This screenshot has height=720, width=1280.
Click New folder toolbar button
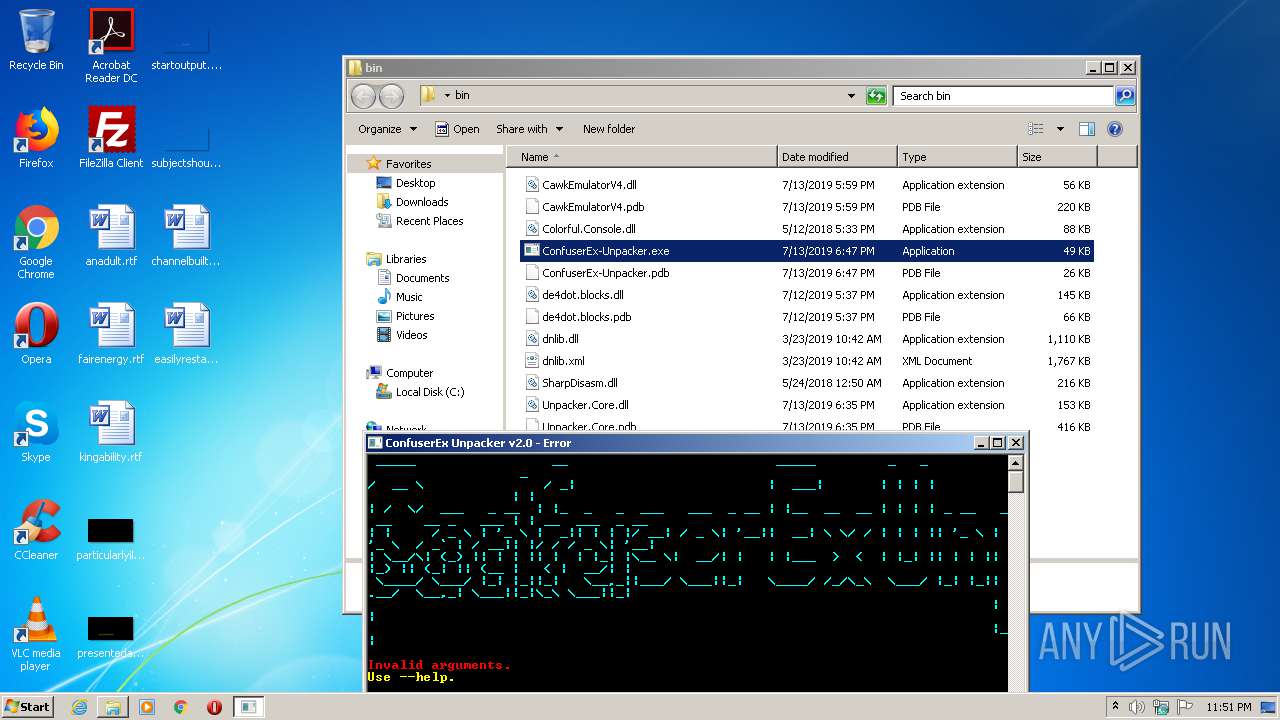coord(609,129)
